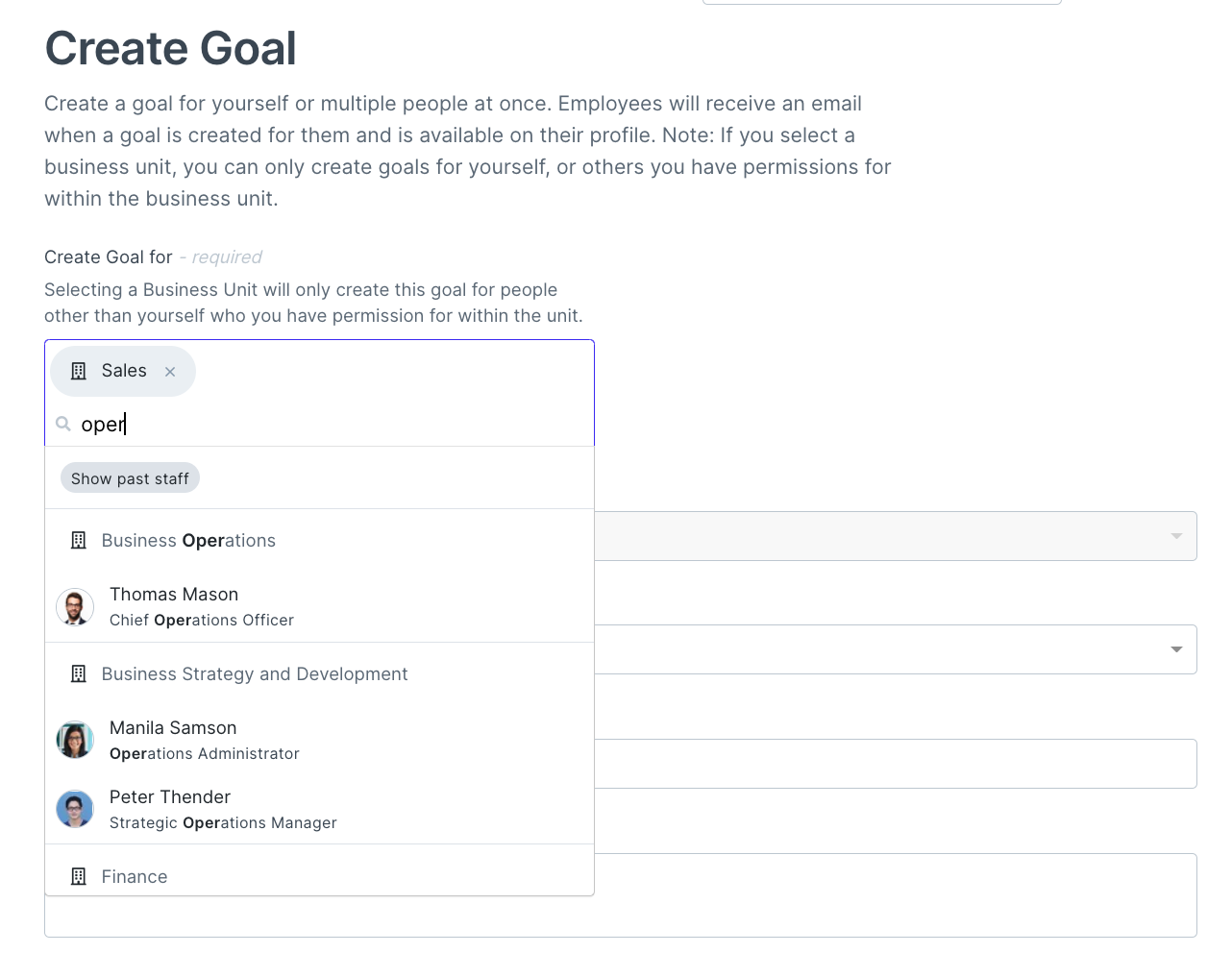This screenshot has height=953, width=1232.
Task: Expand the greyed-out dropdown arrow on the right
Action: [1175, 536]
